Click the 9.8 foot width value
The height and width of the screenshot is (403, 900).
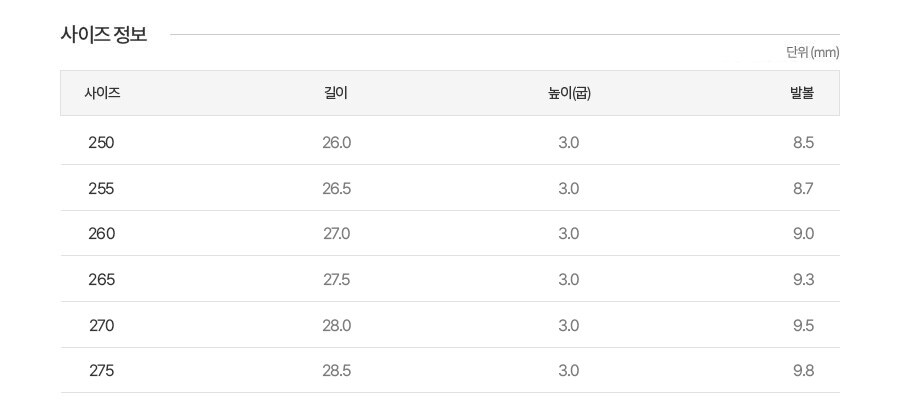point(803,370)
